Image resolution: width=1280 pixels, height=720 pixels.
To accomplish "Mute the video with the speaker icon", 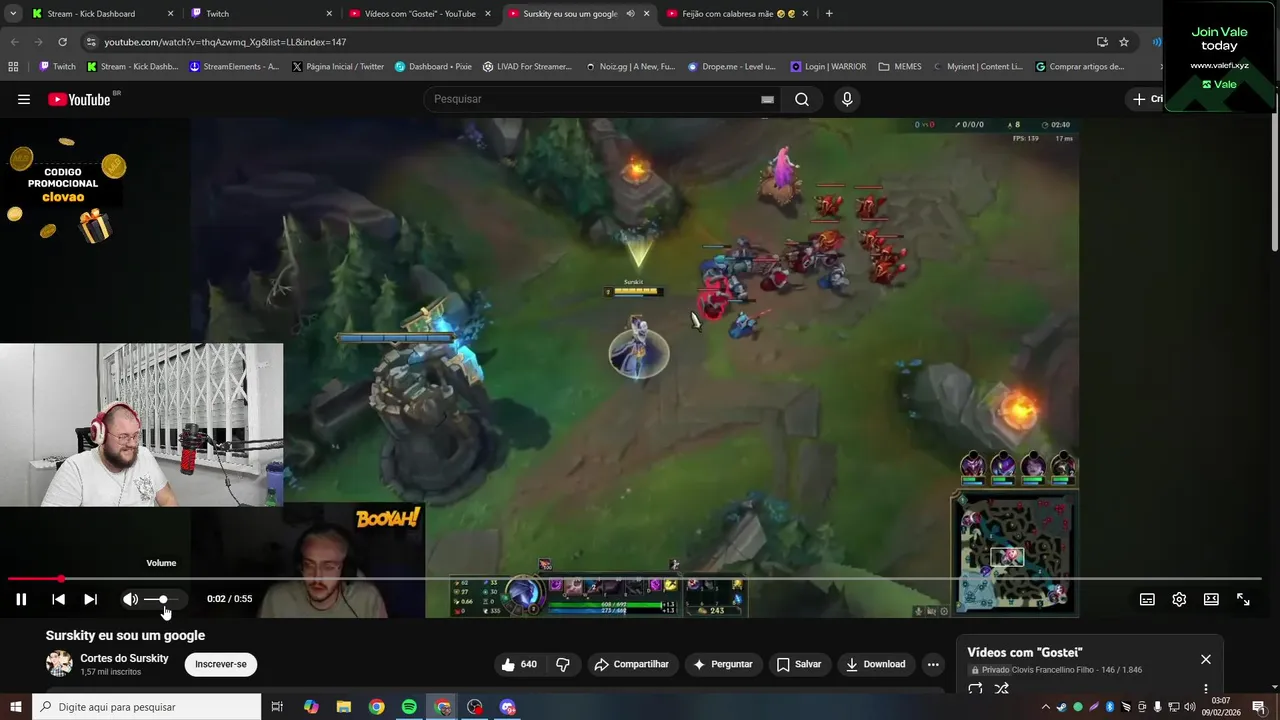I will (x=130, y=599).
